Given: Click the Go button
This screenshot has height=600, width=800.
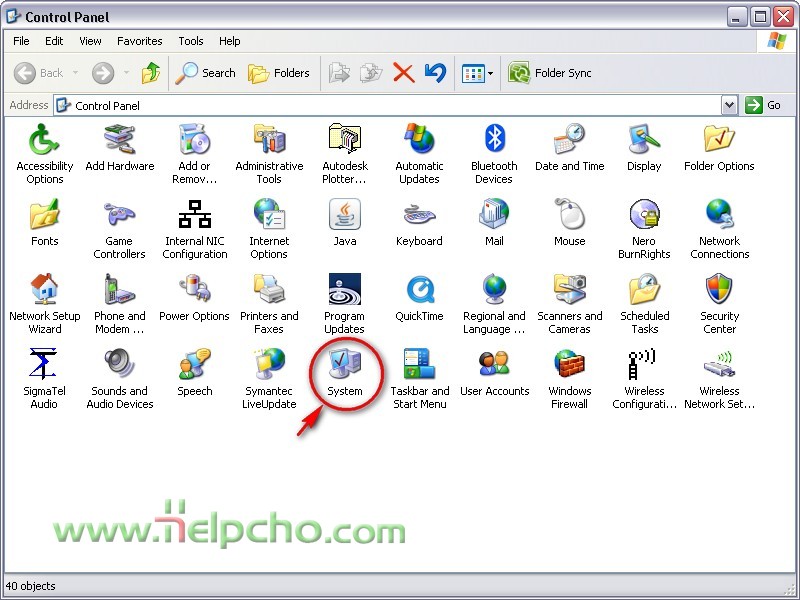Looking at the screenshot, I should pos(763,105).
